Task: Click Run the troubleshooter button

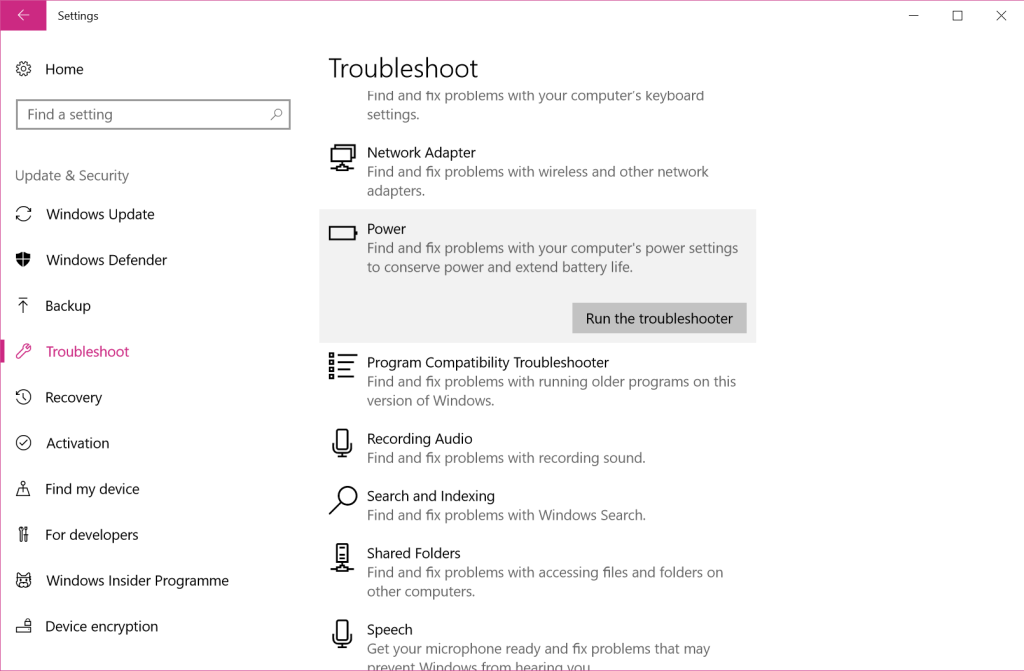Action: 659,318
